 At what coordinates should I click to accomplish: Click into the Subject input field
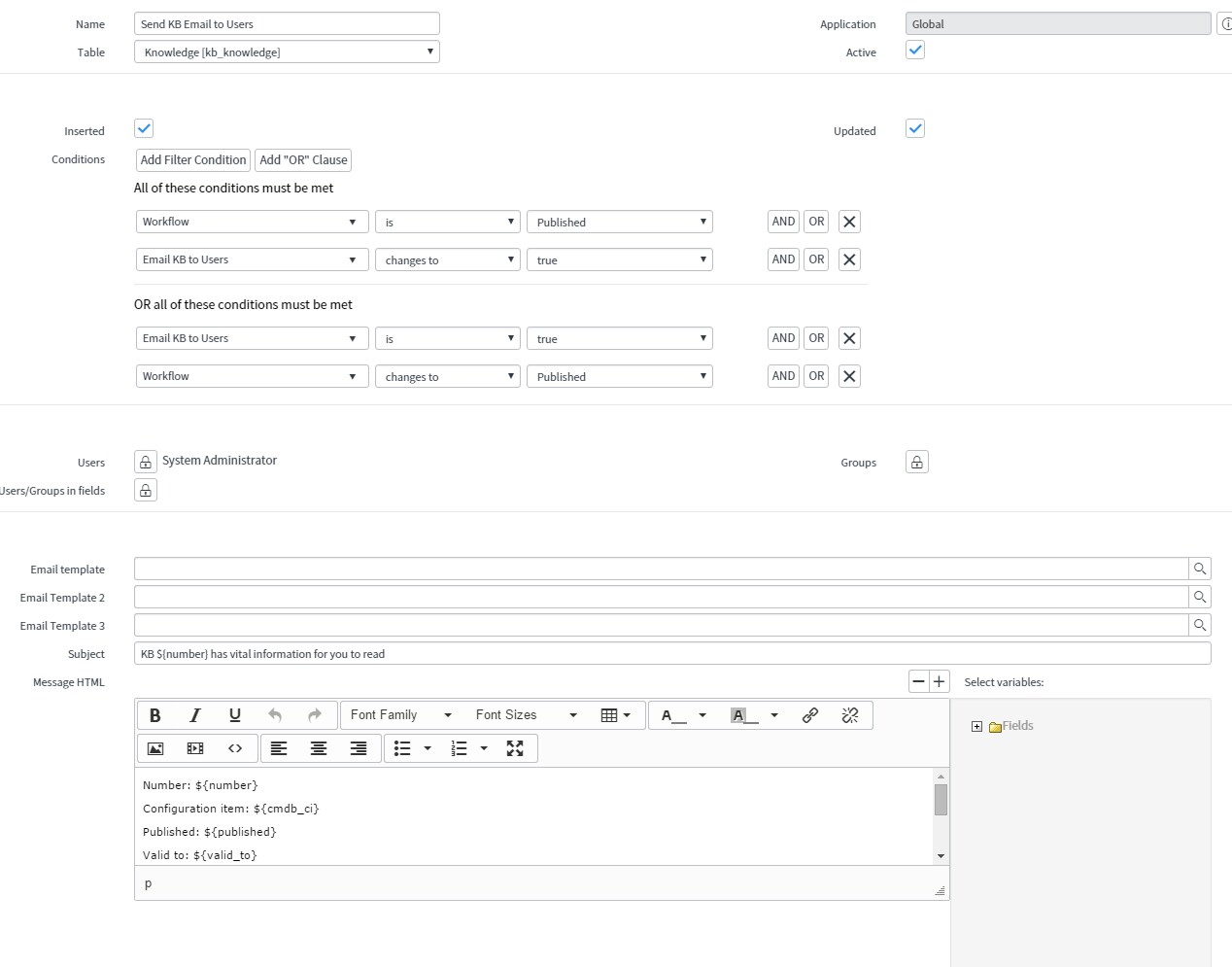pyautogui.click(x=672, y=653)
